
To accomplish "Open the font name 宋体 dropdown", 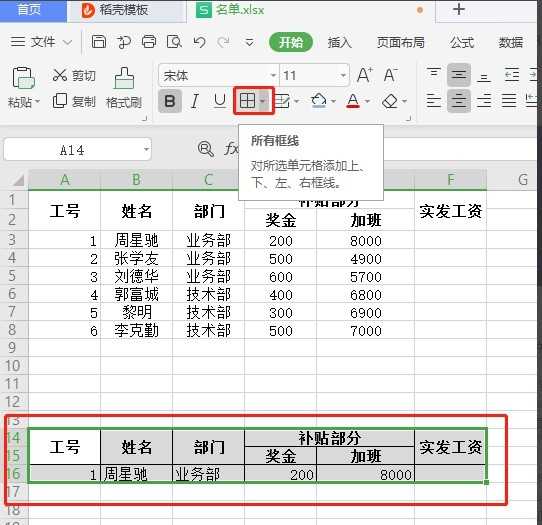I will click(273, 75).
